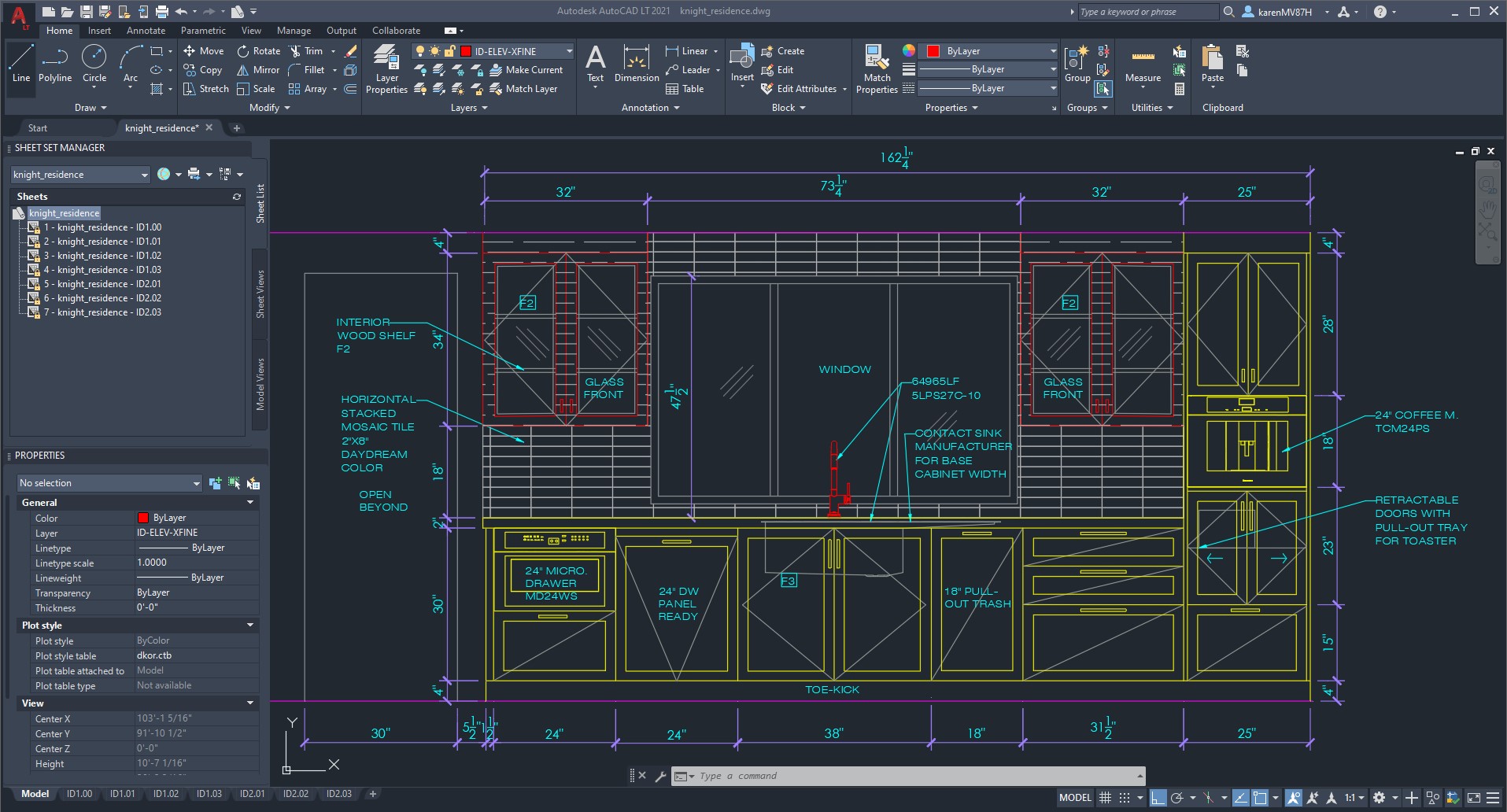Viewport: 1507px width, 812px height.
Task: Open the Quick Calculator icon
Action: point(1179,89)
